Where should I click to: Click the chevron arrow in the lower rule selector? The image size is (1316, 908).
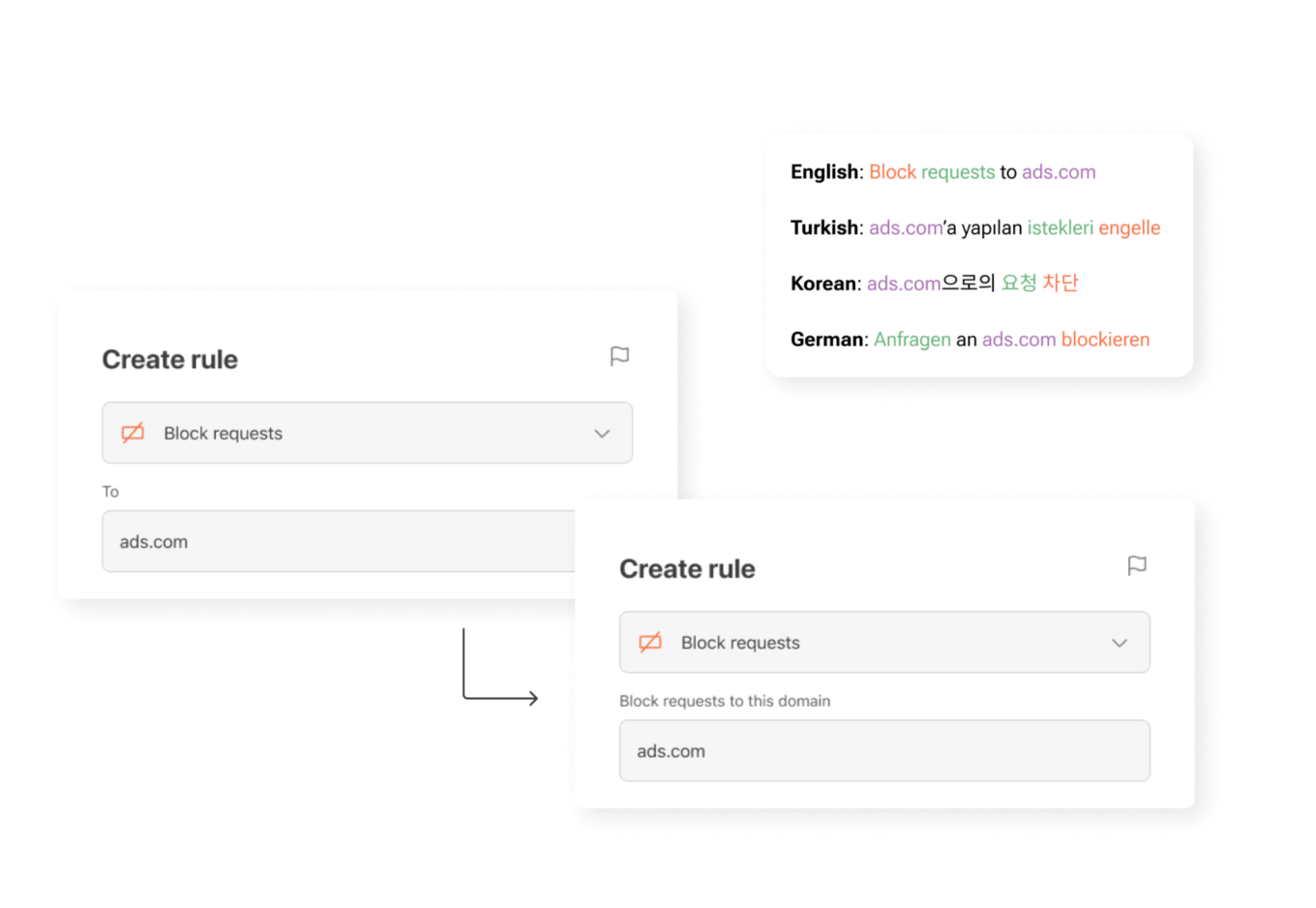pyautogui.click(x=1120, y=642)
